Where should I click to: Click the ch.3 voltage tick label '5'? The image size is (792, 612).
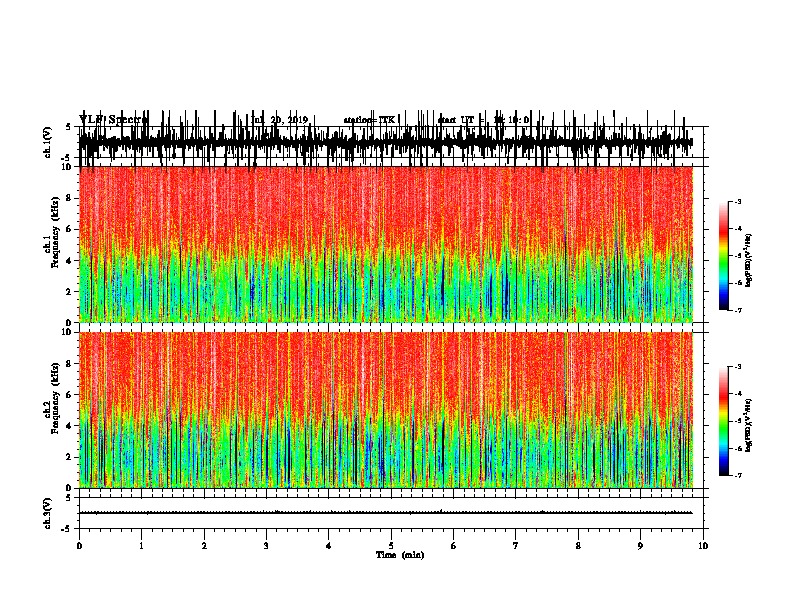point(70,498)
